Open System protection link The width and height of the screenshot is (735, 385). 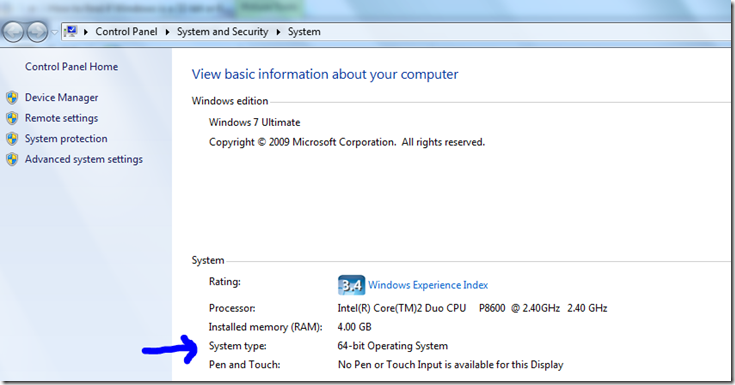(66, 139)
